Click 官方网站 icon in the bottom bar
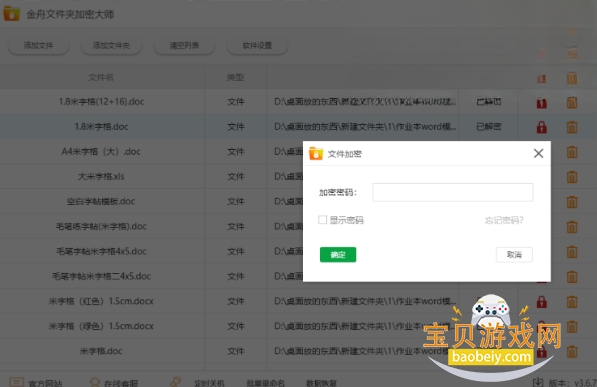 click(16, 382)
